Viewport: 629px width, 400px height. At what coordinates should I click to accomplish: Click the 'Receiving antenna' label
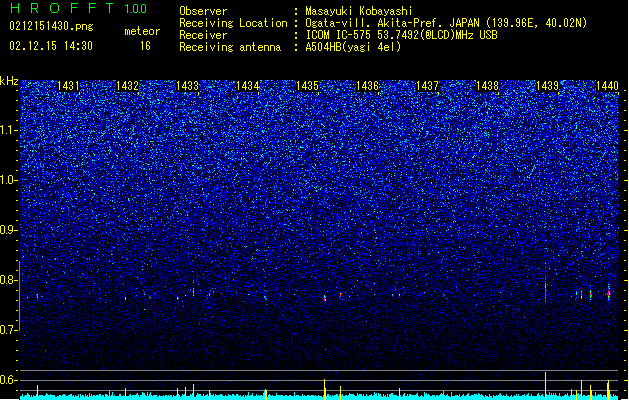pos(230,47)
